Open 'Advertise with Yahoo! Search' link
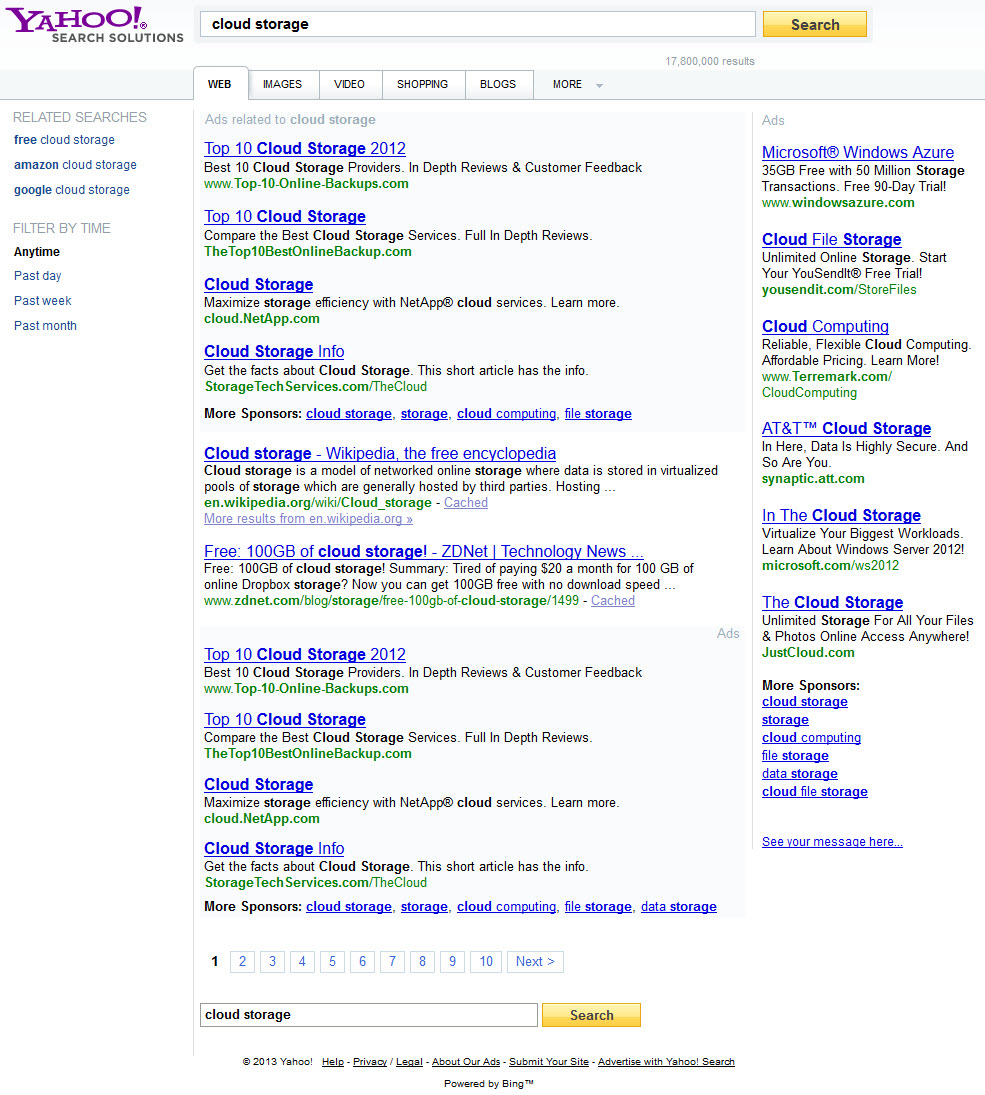The image size is (985, 1095). pyautogui.click(x=666, y=1061)
